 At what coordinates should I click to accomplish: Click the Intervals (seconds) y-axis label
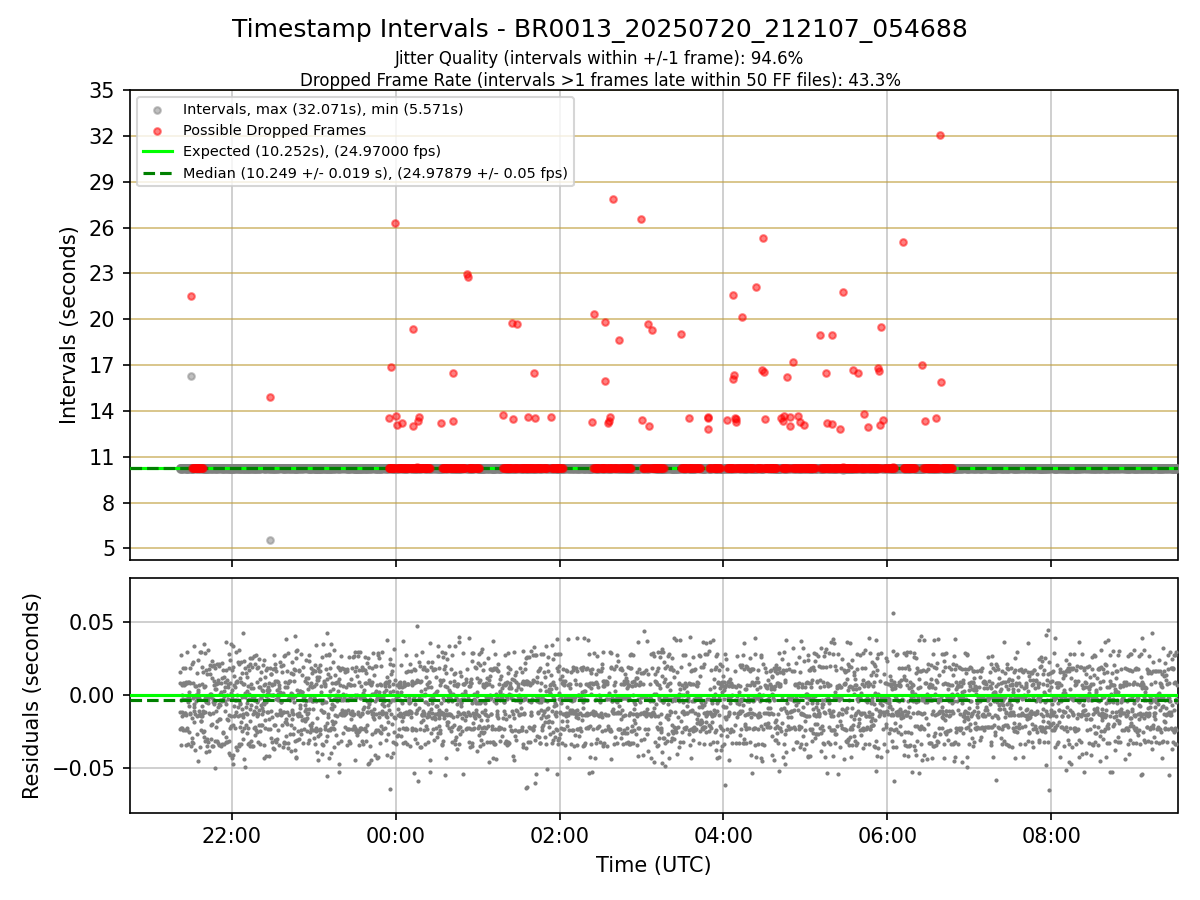point(69,325)
